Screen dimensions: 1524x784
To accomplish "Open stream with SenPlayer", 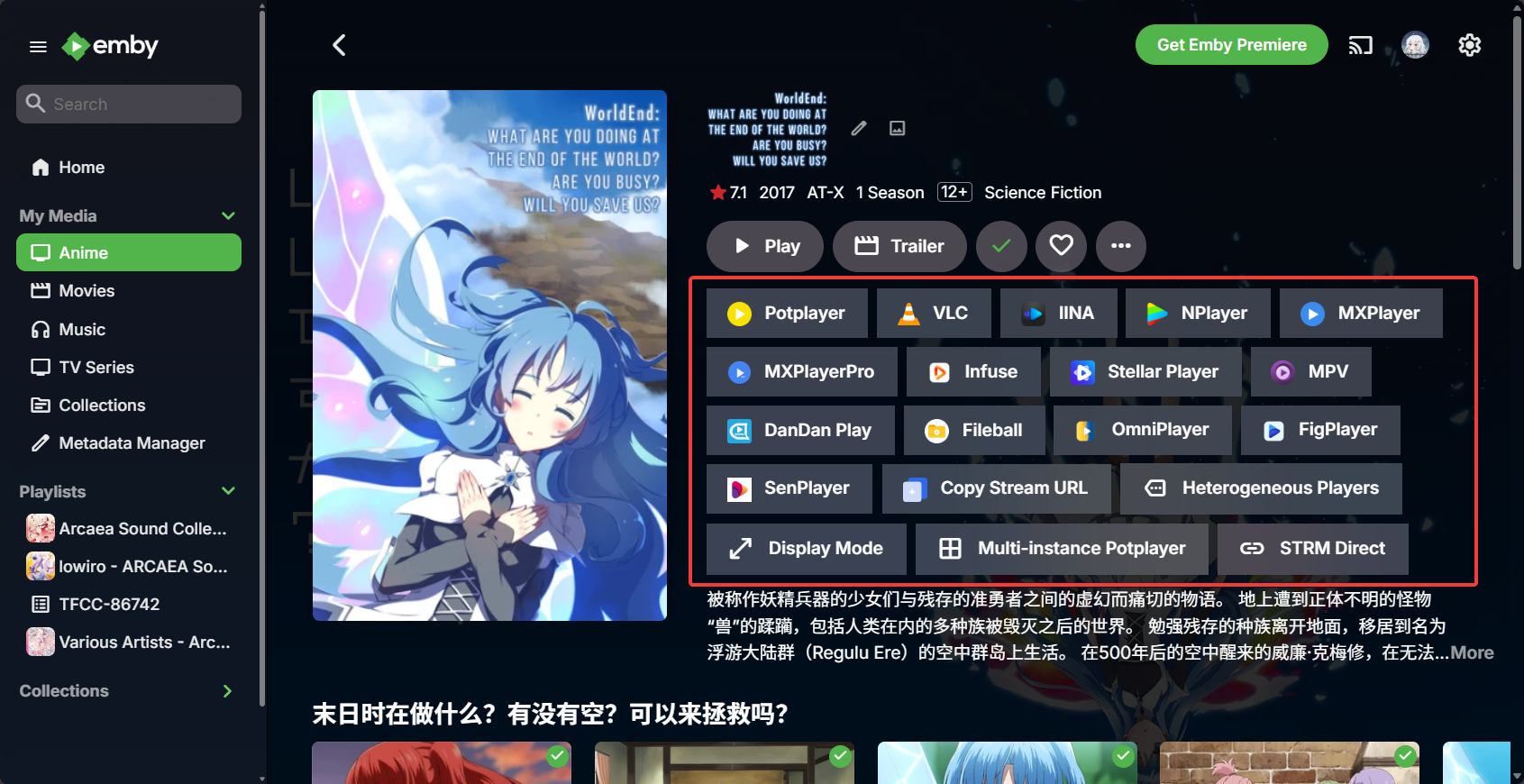I will click(789, 488).
